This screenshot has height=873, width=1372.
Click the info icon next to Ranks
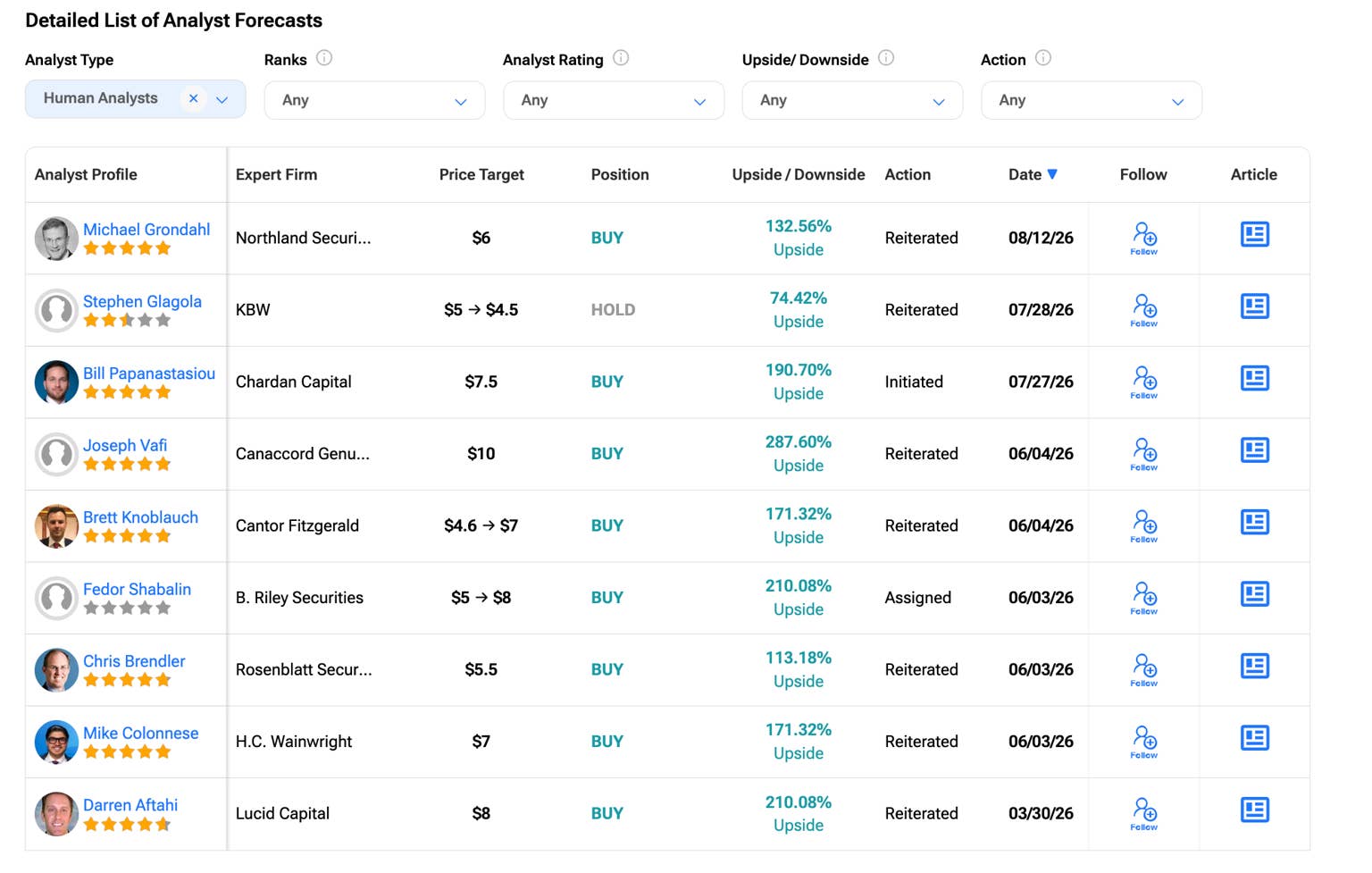(x=324, y=58)
